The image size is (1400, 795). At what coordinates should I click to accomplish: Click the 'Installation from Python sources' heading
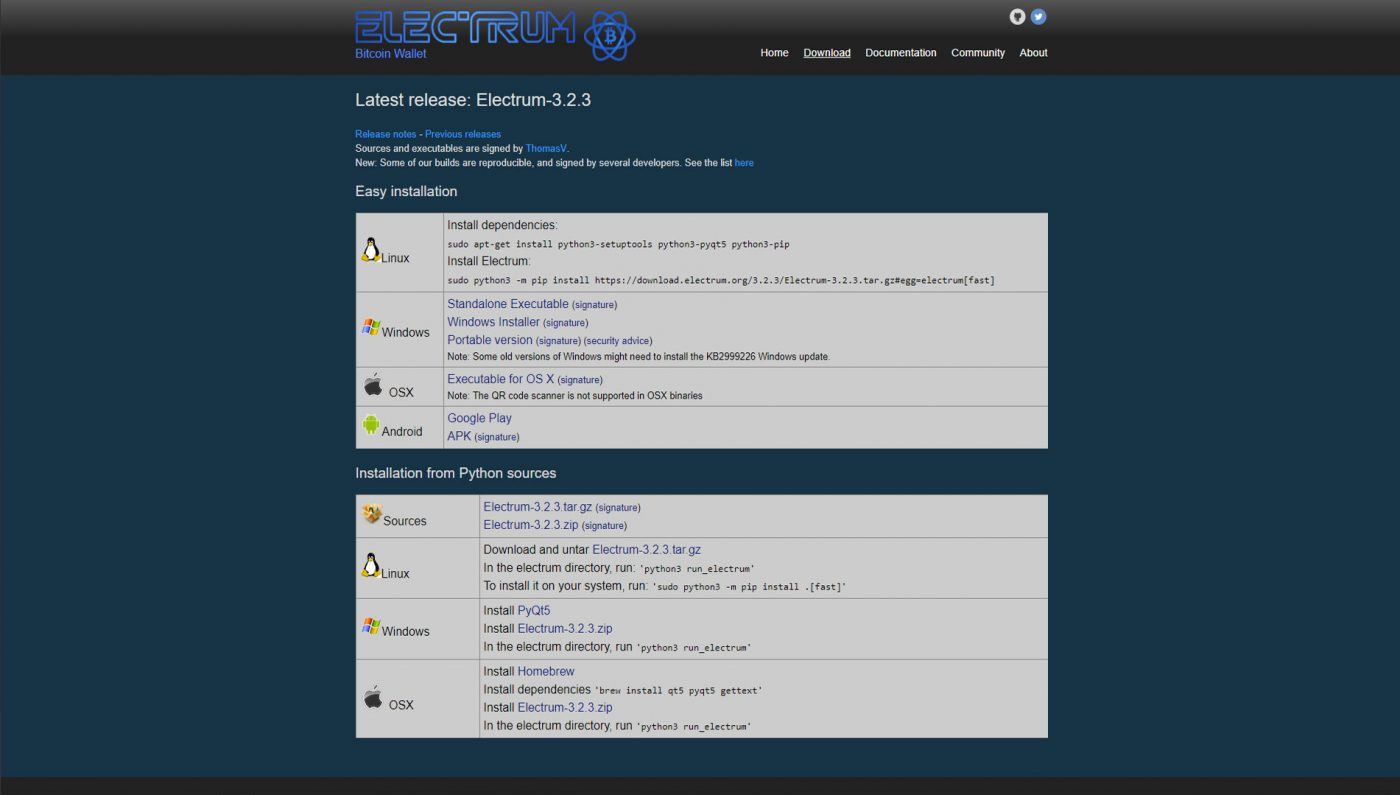coord(455,473)
